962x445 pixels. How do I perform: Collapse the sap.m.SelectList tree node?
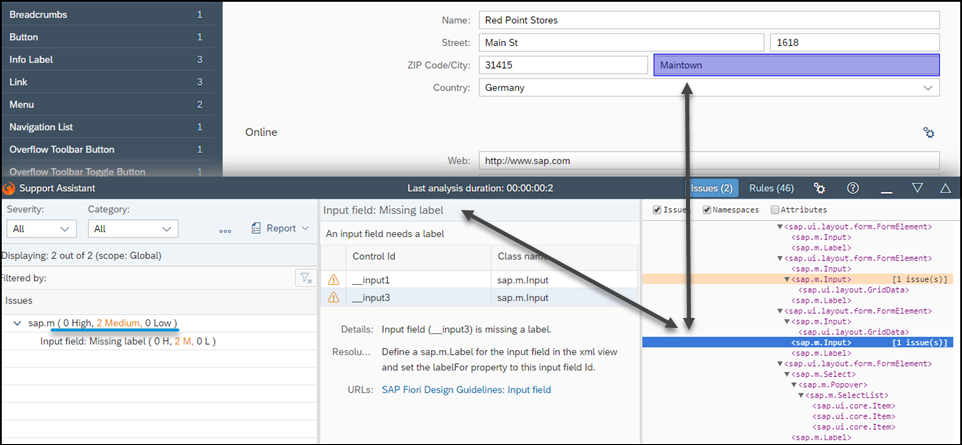pos(801,395)
